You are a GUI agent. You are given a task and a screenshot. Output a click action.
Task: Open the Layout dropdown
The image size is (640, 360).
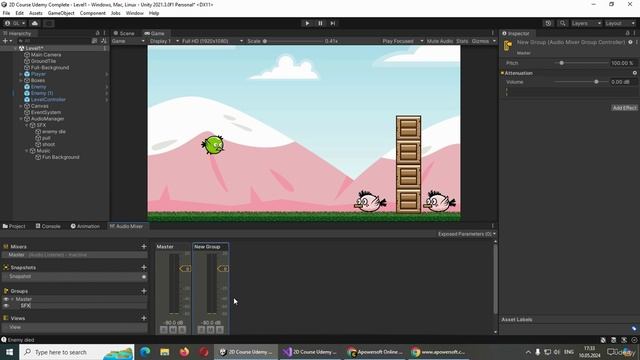click(x=620, y=23)
